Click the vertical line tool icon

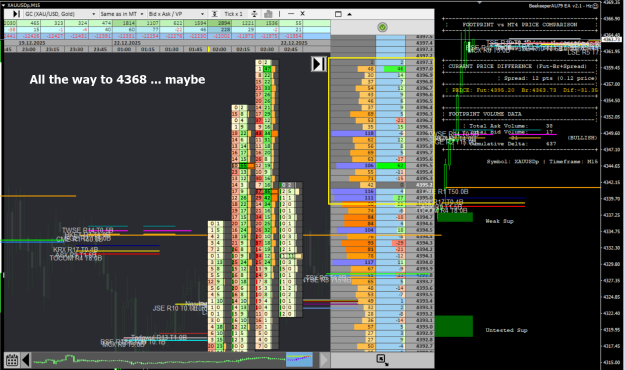click(279, 14)
